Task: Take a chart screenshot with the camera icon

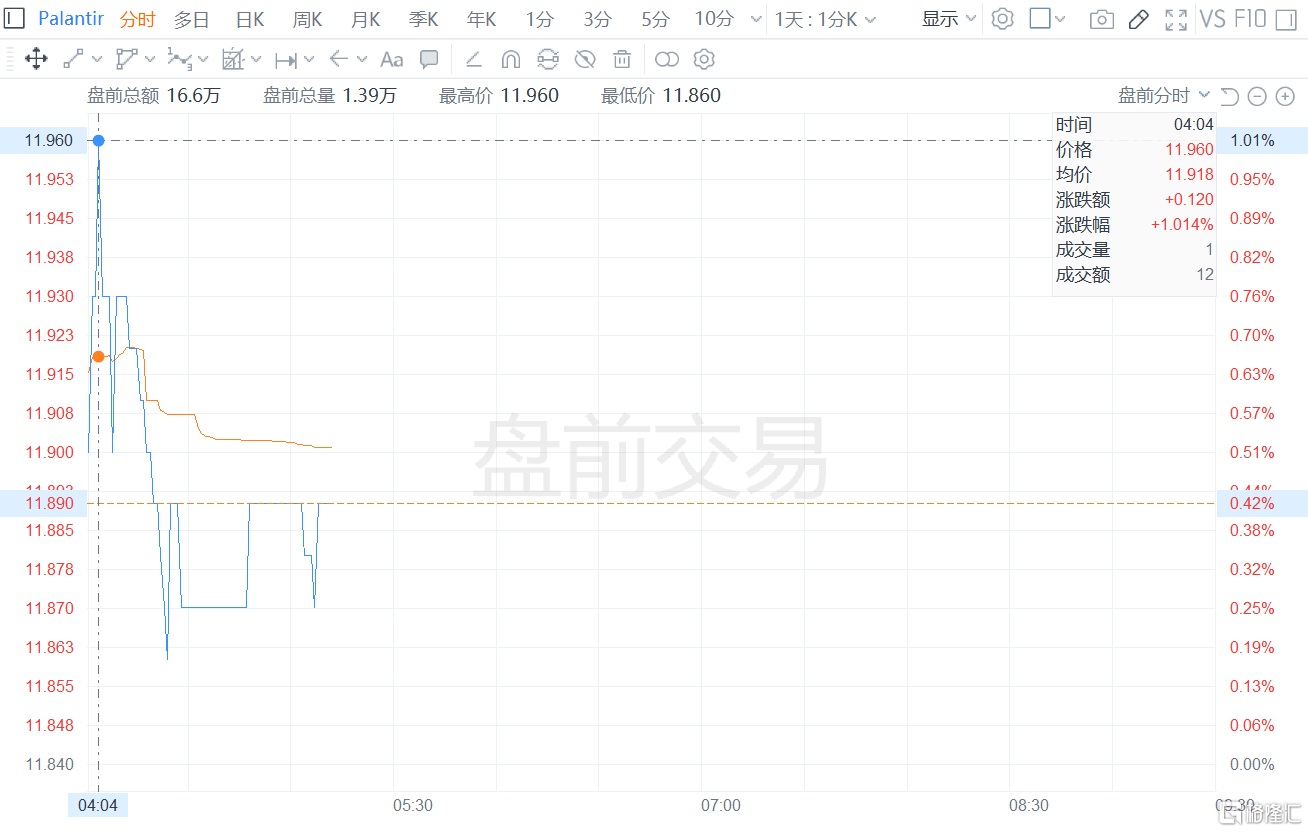Action: tap(1101, 19)
